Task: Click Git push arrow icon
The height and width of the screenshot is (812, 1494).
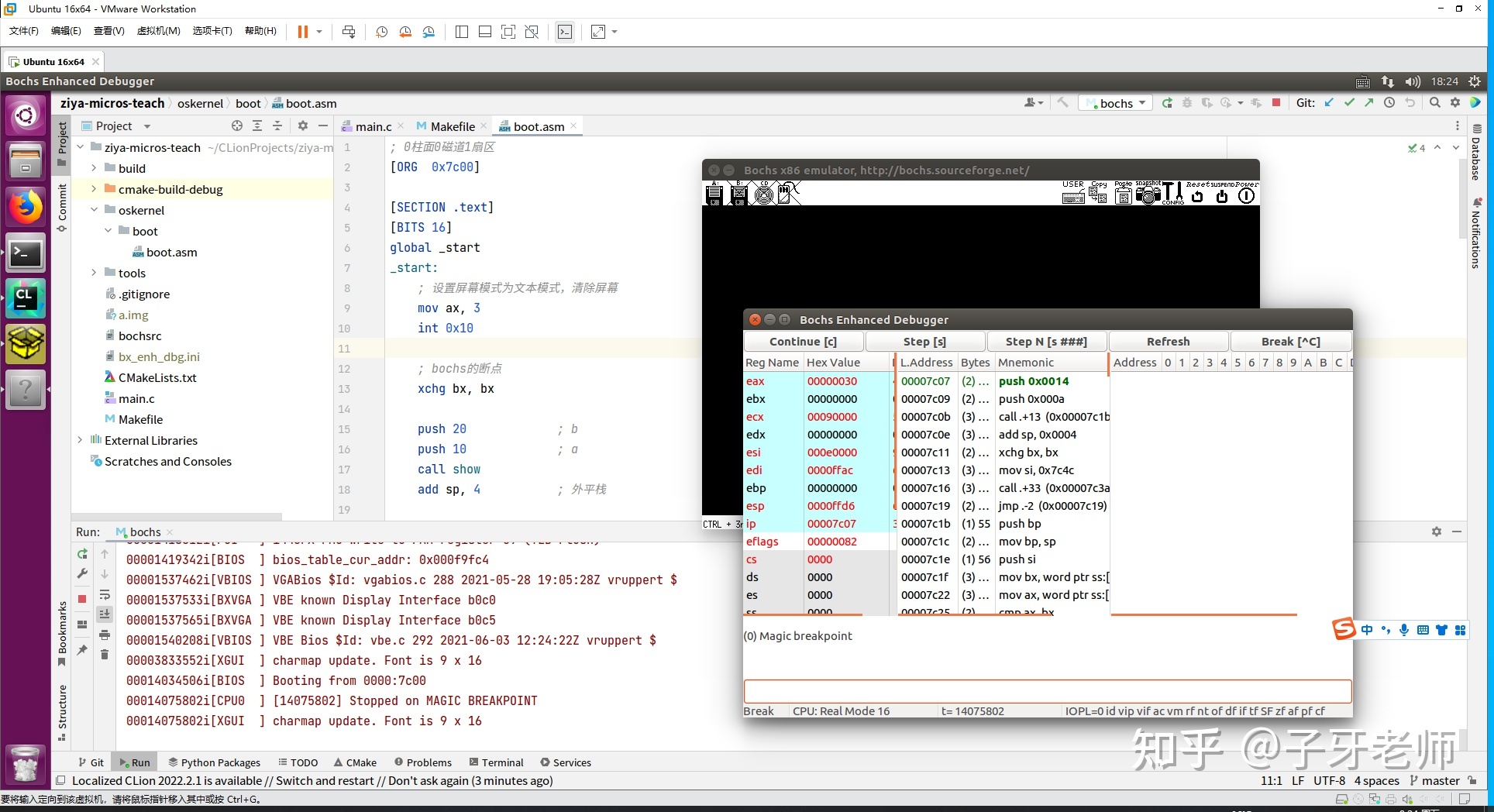Action: [x=1369, y=103]
